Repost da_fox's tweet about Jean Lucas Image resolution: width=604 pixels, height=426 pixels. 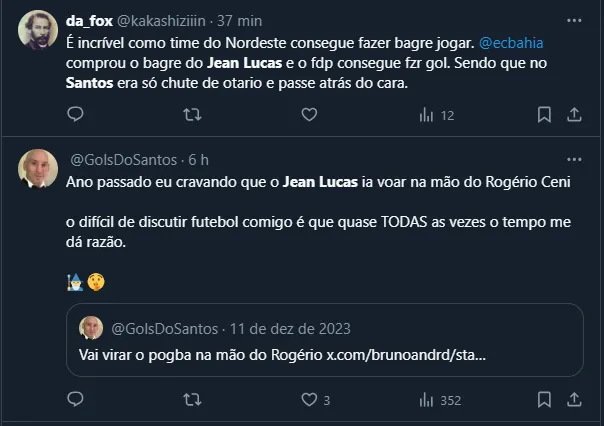click(192, 115)
